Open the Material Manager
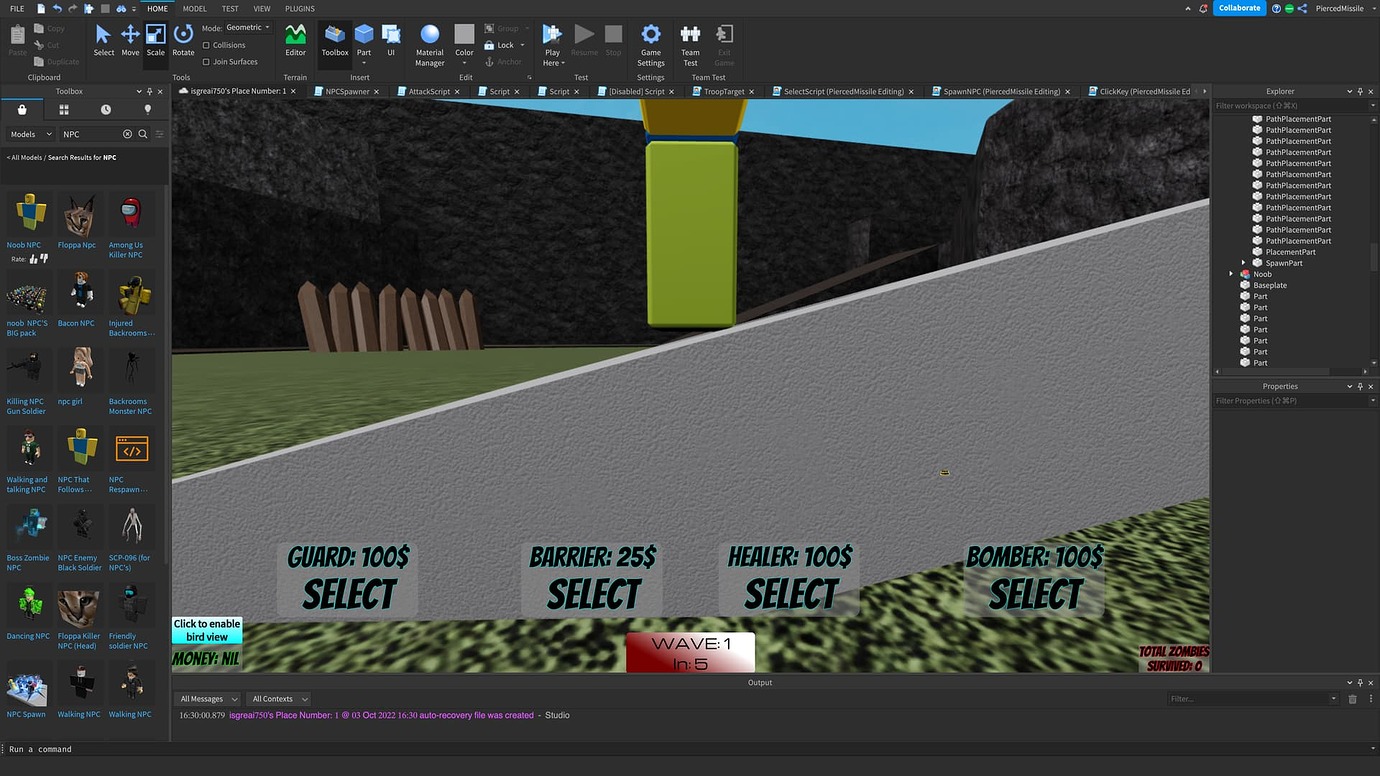 pos(429,40)
